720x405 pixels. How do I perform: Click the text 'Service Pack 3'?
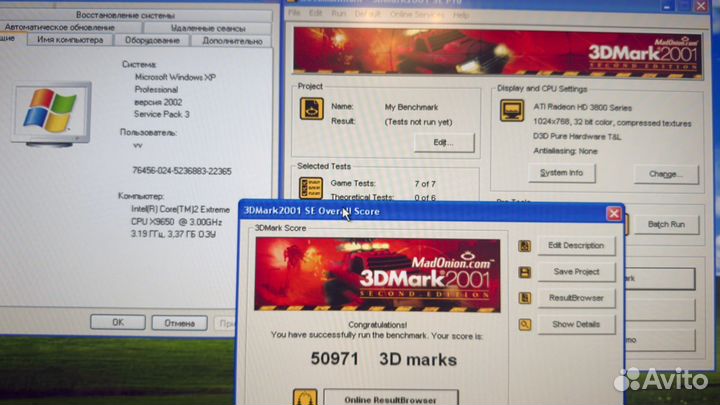[162, 114]
